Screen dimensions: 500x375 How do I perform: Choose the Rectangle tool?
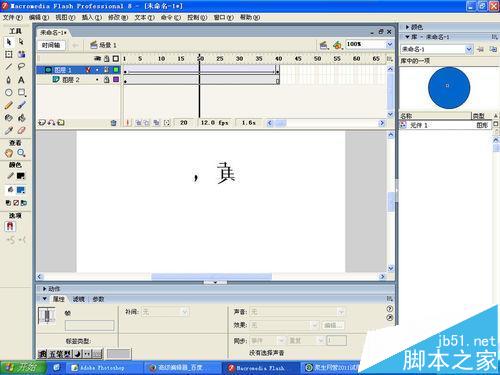tap(21, 92)
